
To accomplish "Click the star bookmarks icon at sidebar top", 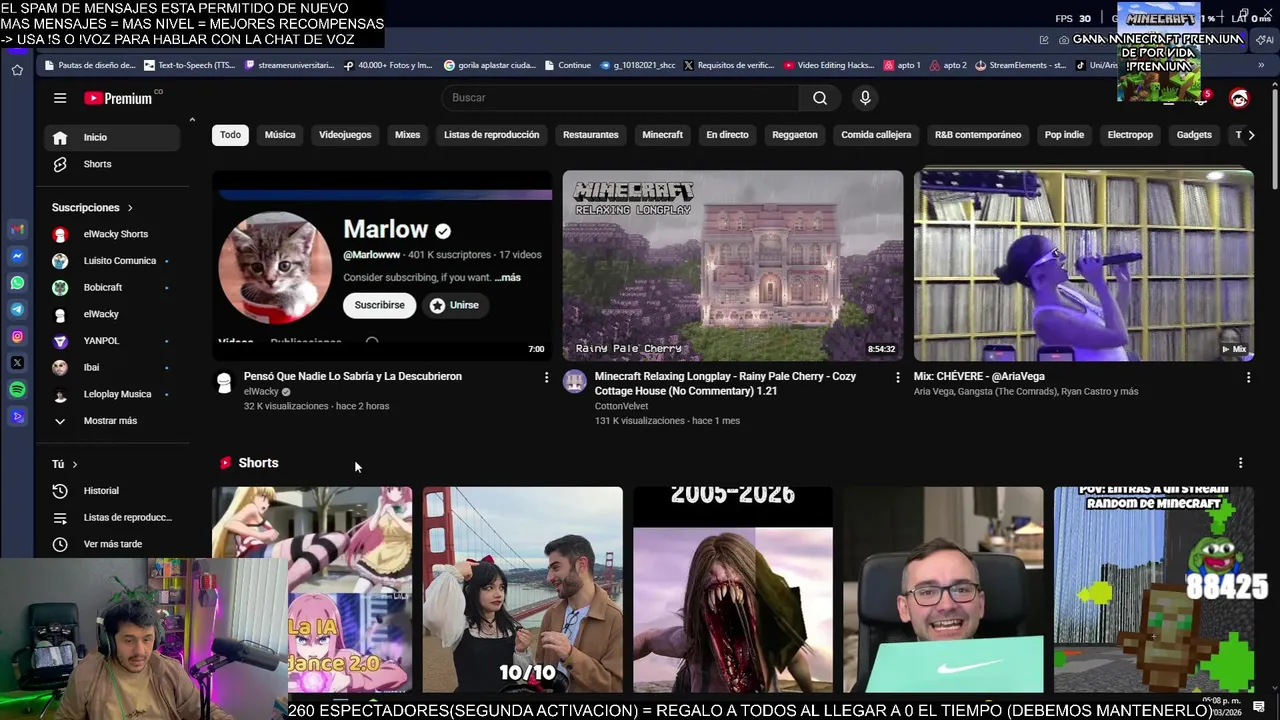I will coord(17,70).
